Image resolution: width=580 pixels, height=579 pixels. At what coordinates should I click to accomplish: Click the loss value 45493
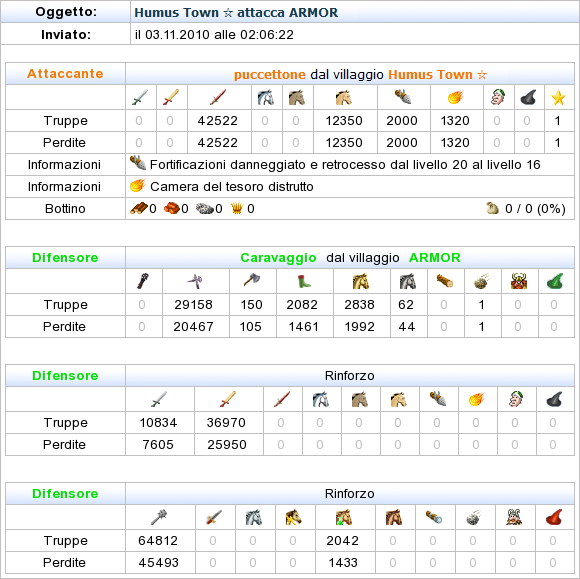(158, 563)
